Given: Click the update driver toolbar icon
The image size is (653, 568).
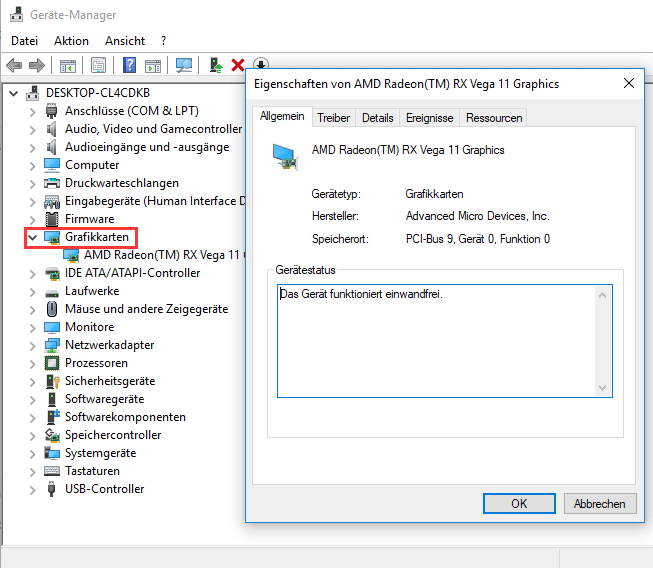Looking at the screenshot, I should (x=216, y=65).
